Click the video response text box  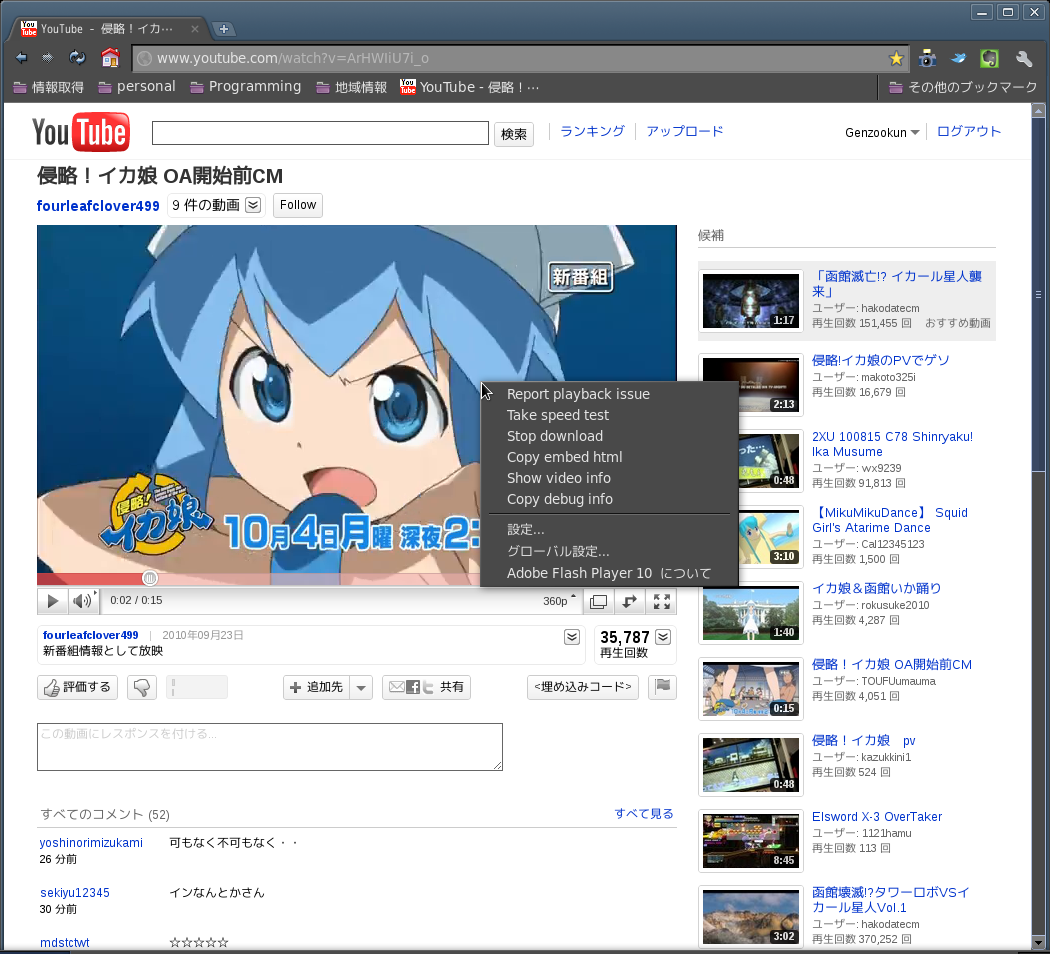pyautogui.click(x=270, y=746)
